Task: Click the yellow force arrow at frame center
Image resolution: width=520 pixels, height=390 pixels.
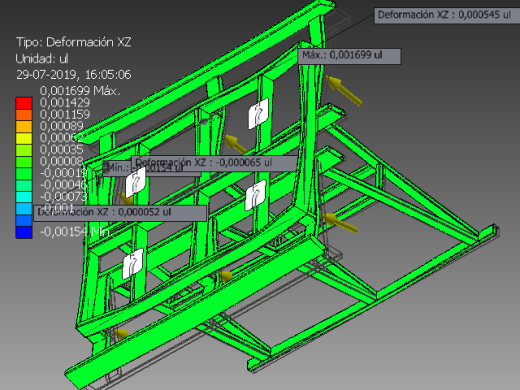Action: coord(236,144)
